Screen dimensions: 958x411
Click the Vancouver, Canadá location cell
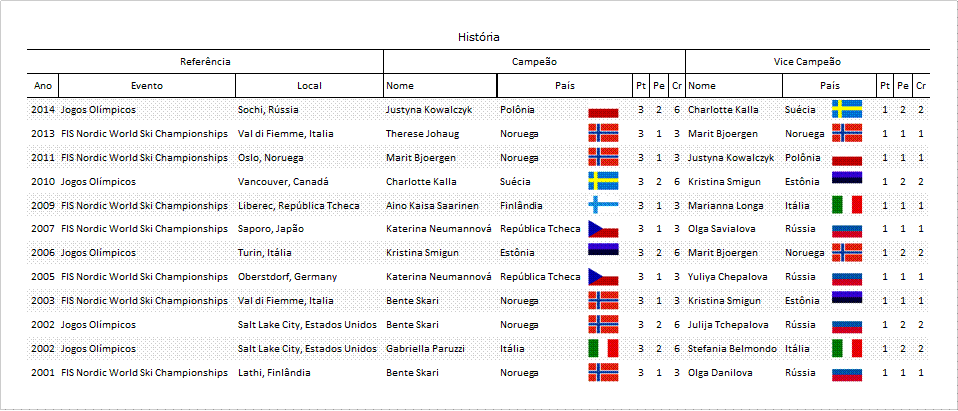283,181
